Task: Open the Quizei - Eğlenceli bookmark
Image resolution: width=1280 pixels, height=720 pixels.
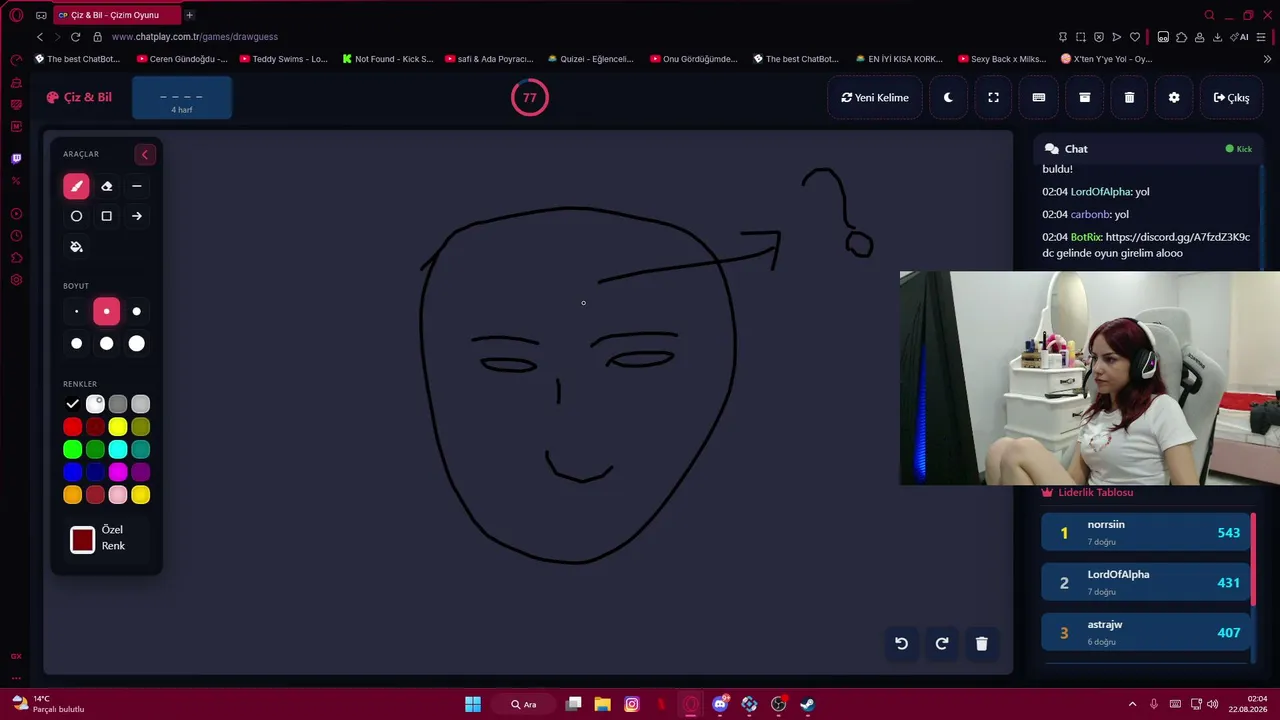Action: coord(590,59)
